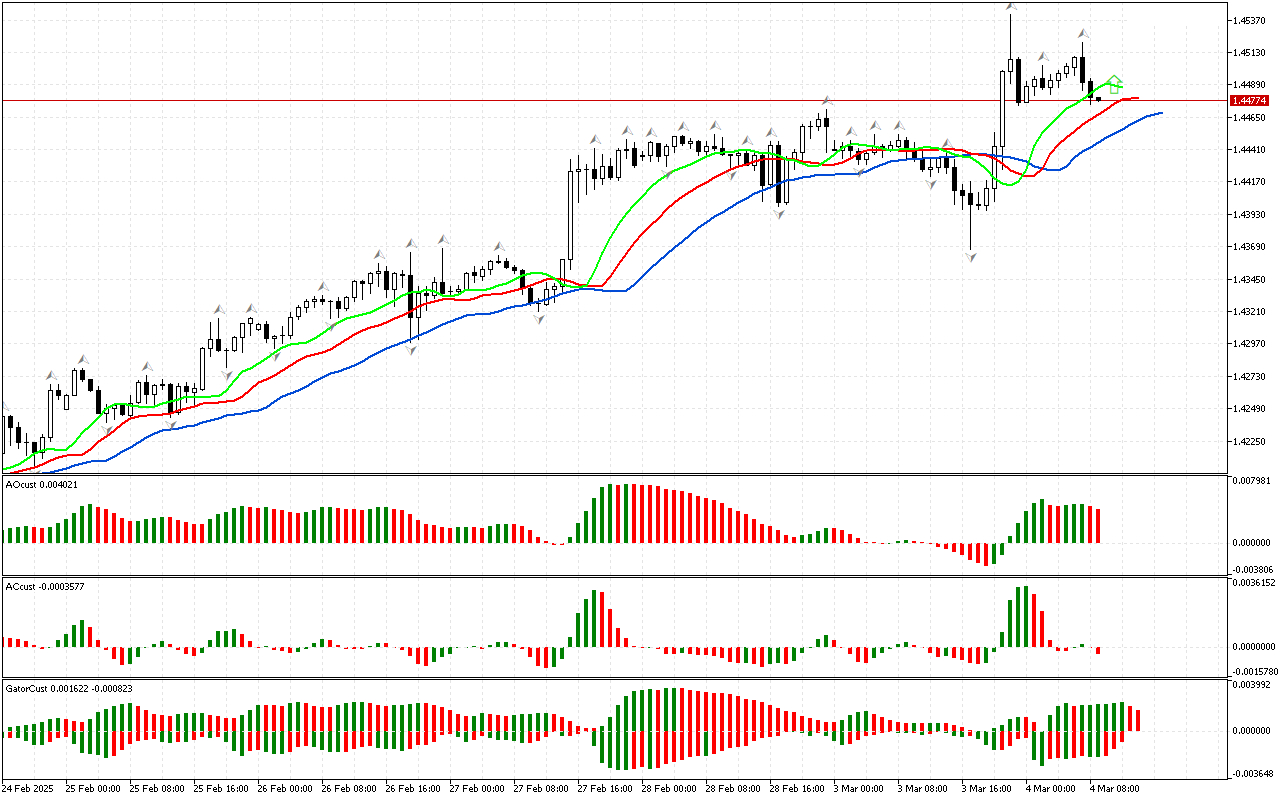
Task: Click the GatorCust 0.001622 -0.000823 label
Action: coord(69,689)
